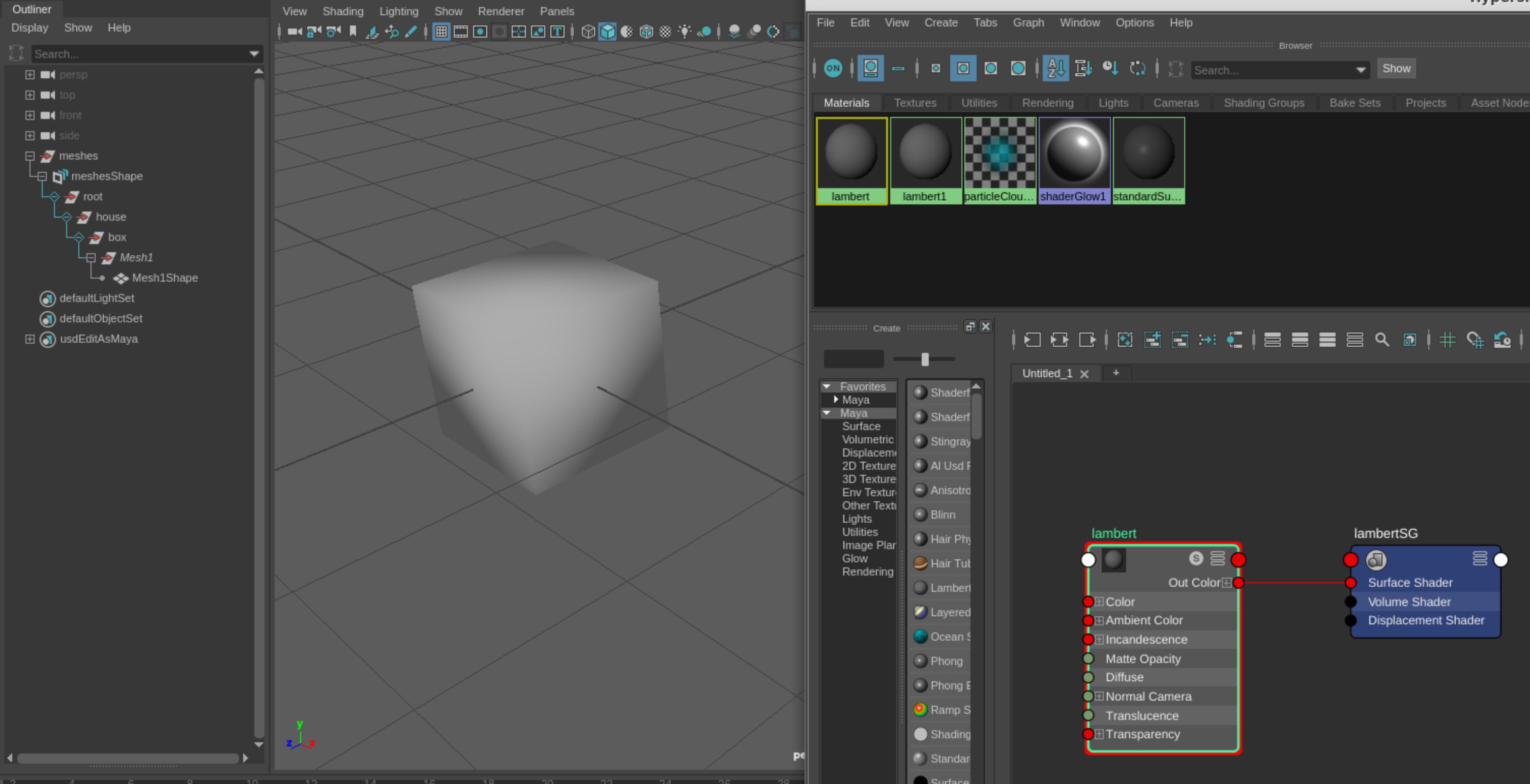This screenshot has height=784, width=1530.
Task: Select the Ramp Shader node icon
Action: 921,709
